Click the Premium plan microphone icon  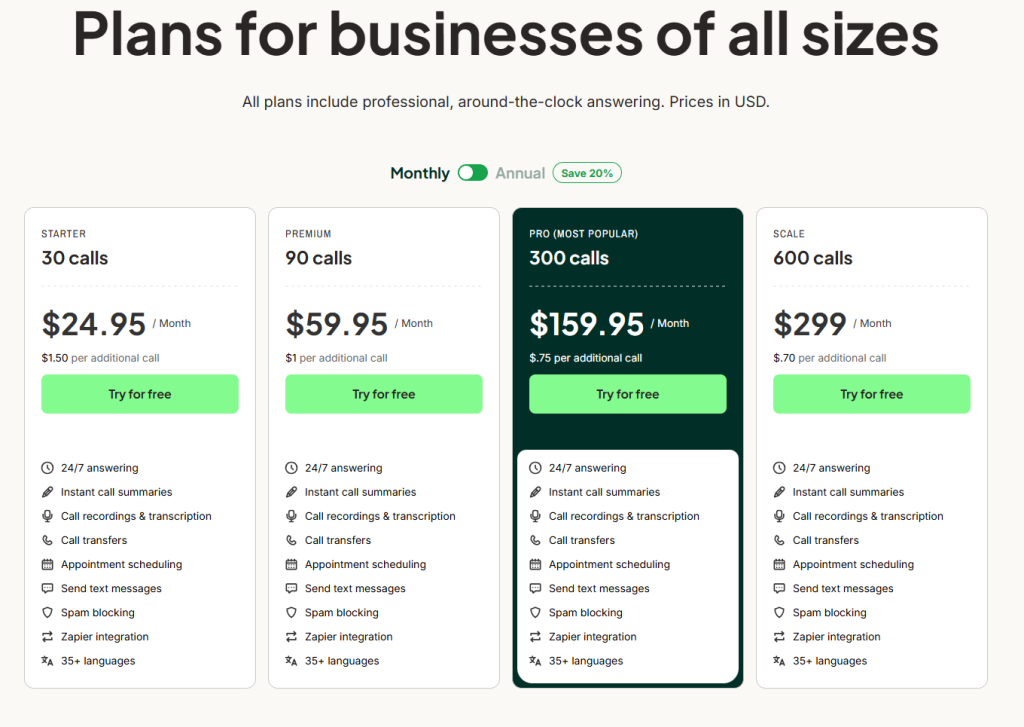pos(291,516)
